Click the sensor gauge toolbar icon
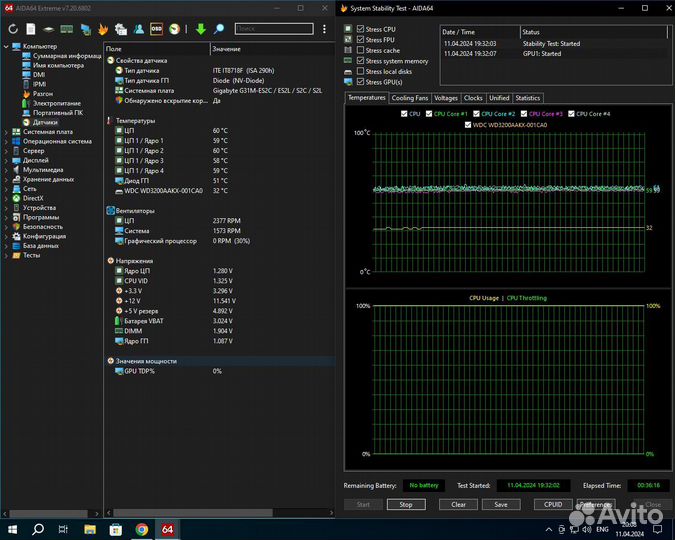 (174, 29)
